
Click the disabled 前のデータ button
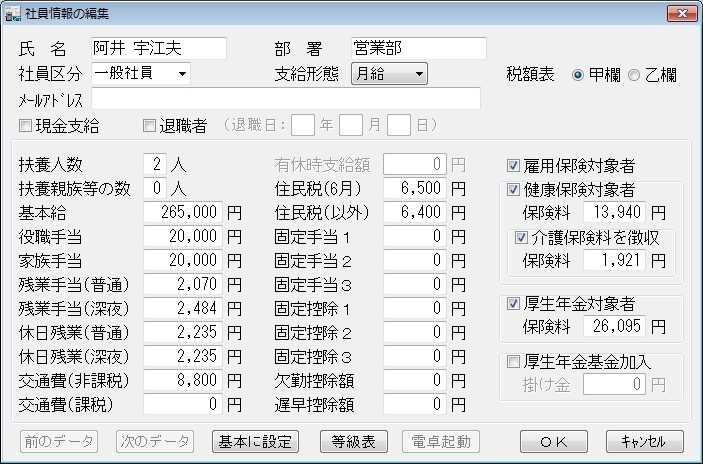coord(59,442)
